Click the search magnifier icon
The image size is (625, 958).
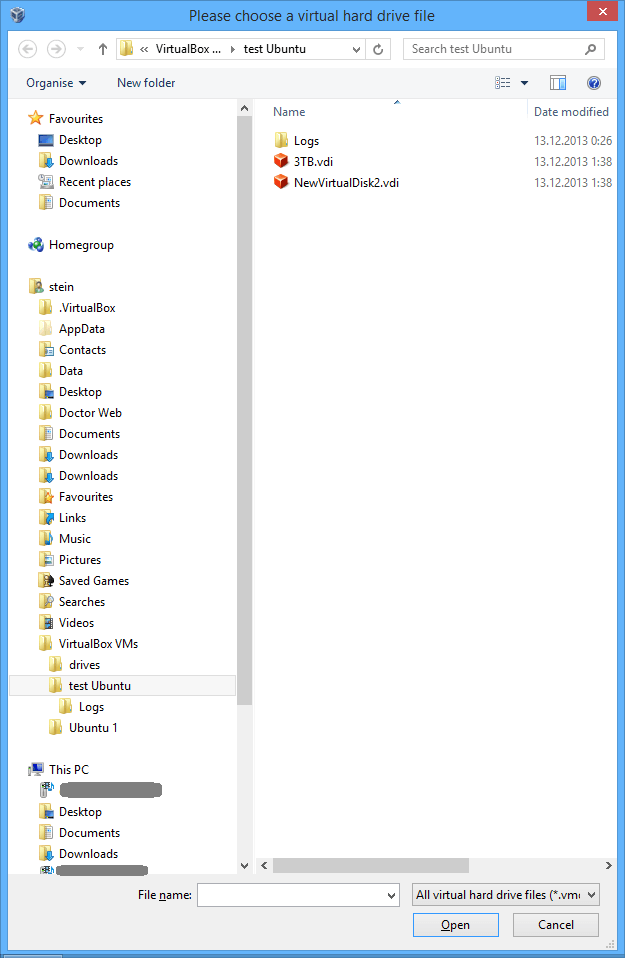591,49
